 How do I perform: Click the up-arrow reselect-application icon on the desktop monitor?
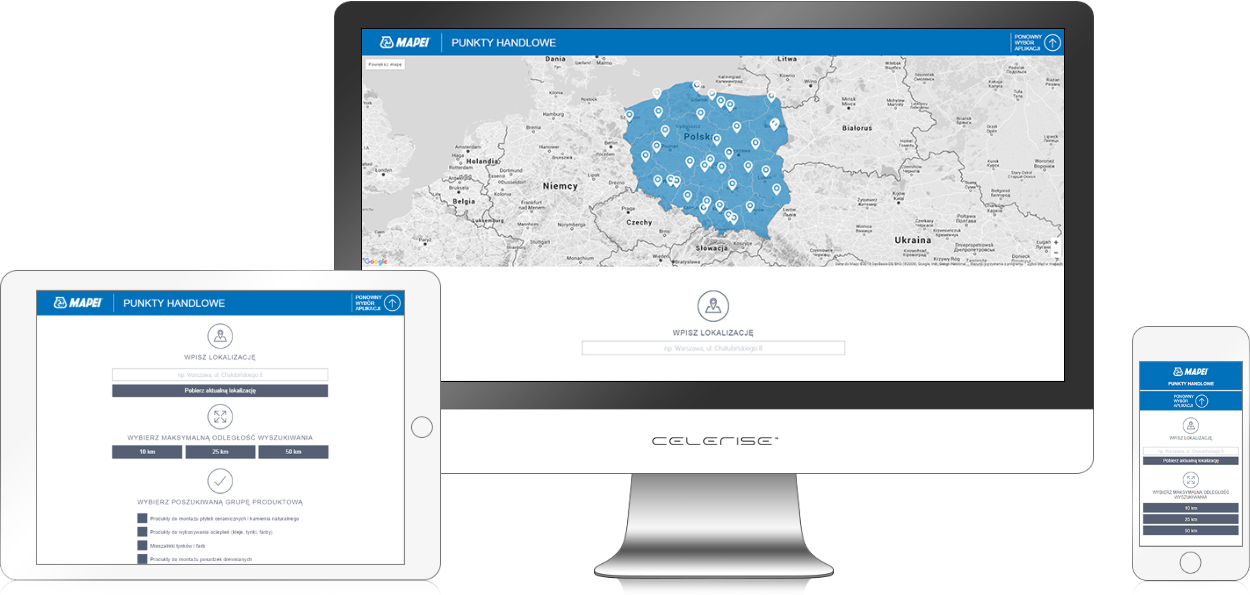(1052, 42)
